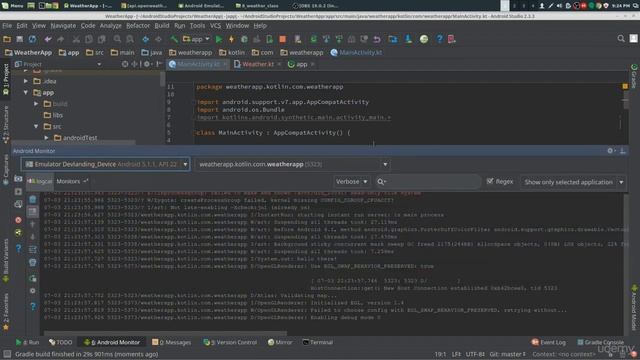This screenshot has height=360, width=640.
Task: Click the screen record icon in Android Monitor
Action: tap(18, 191)
